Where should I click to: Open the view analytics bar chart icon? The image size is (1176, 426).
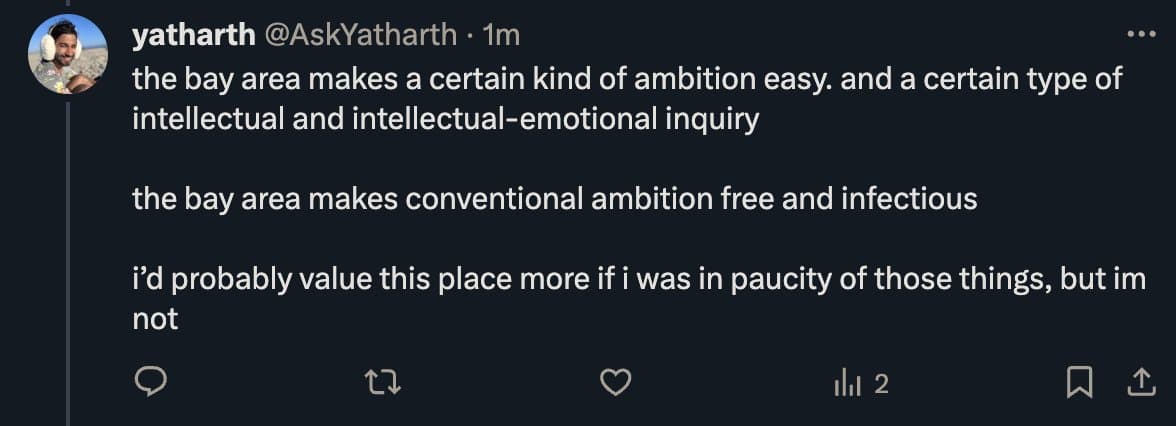tap(847, 383)
